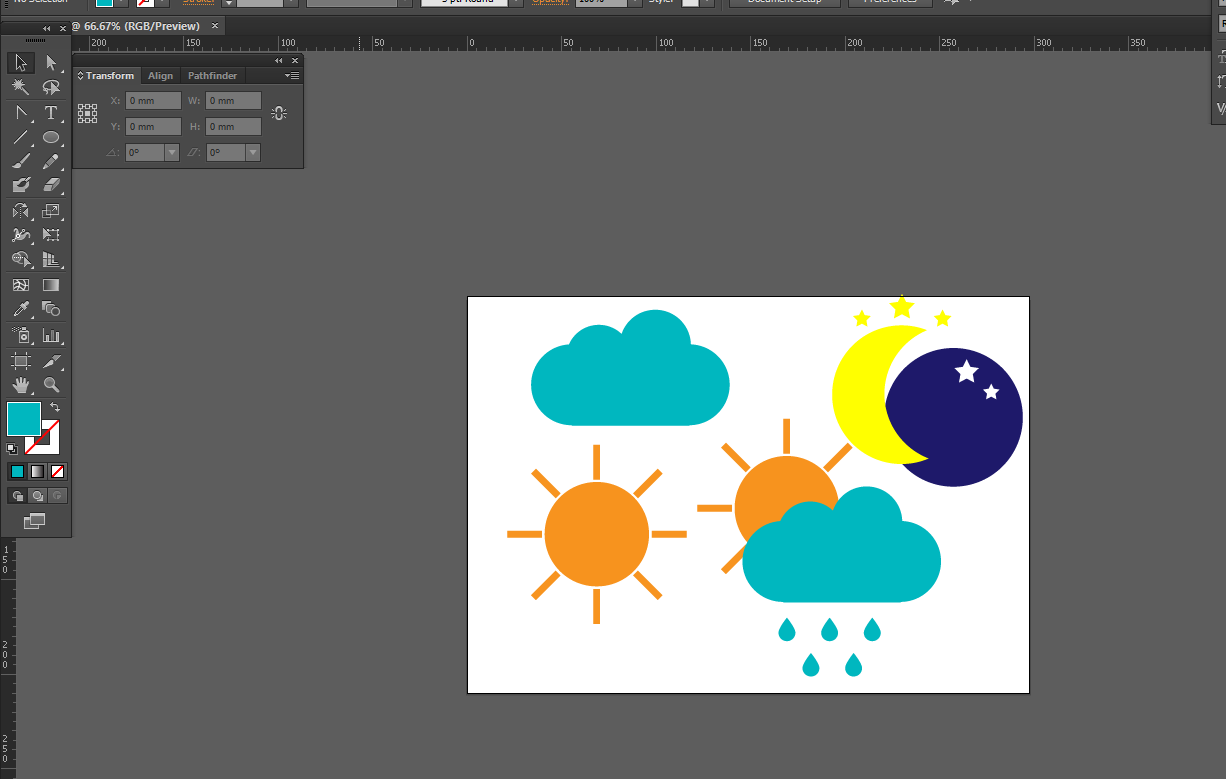Select the Perspective Grid tool

coord(51,259)
